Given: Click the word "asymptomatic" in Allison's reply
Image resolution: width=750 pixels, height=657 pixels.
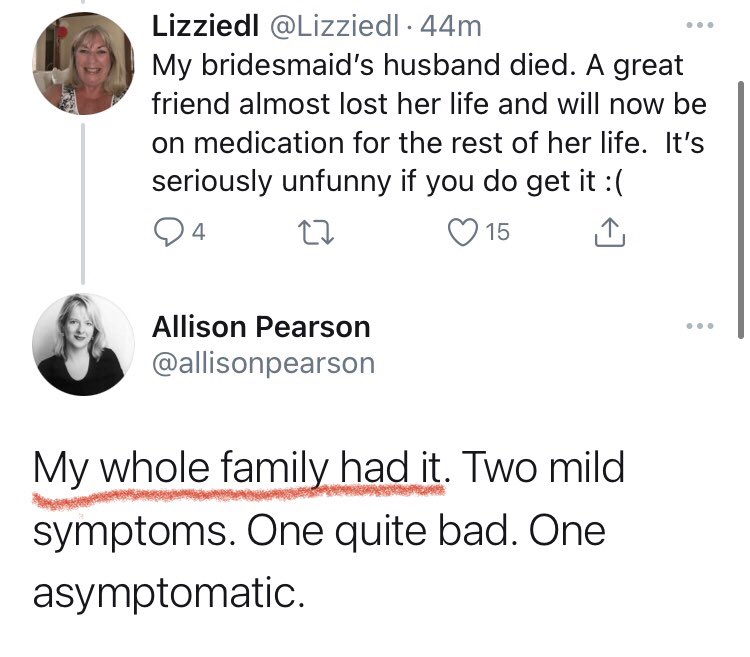Looking at the screenshot, I should click(x=165, y=594).
